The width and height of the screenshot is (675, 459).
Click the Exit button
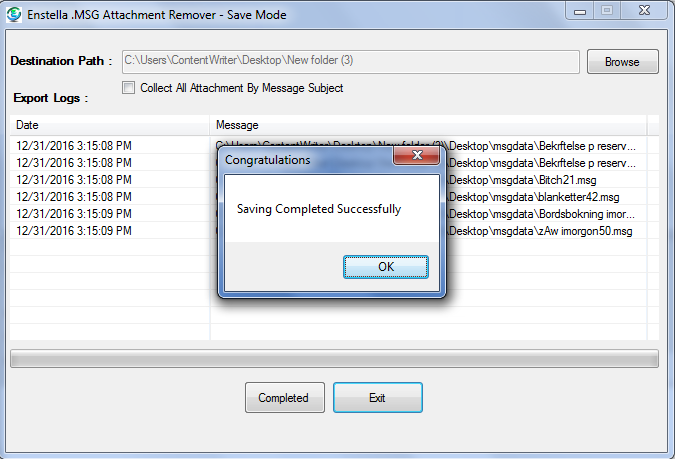click(x=378, y=397)
